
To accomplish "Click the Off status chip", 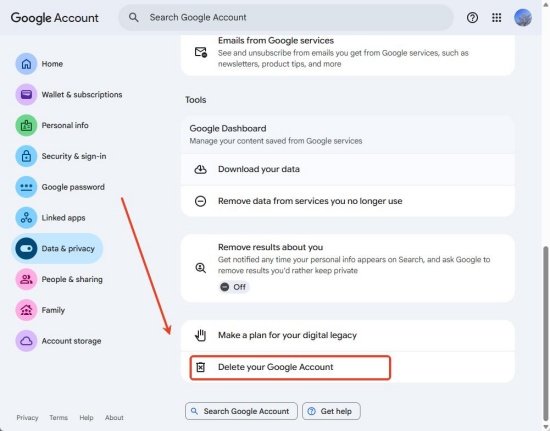I will tap(233, 287).
